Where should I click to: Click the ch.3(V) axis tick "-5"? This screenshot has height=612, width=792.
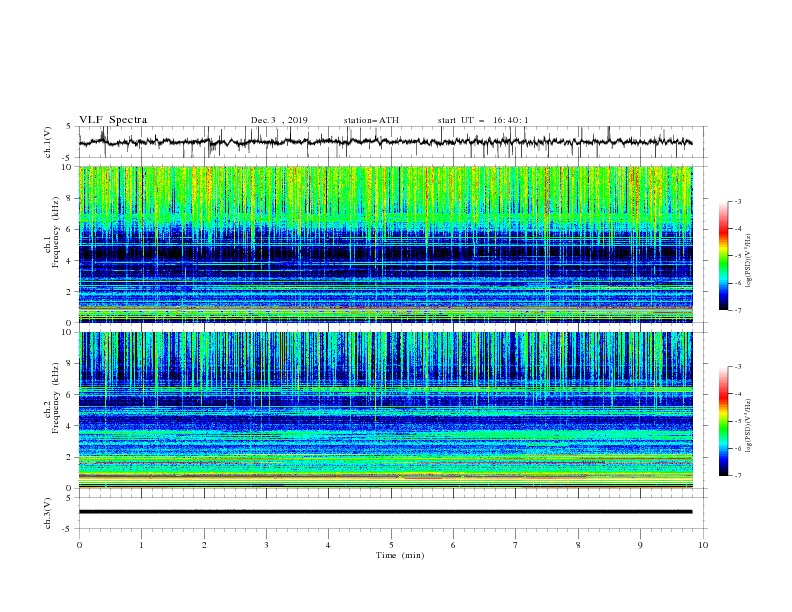click(x=68, y=529)
